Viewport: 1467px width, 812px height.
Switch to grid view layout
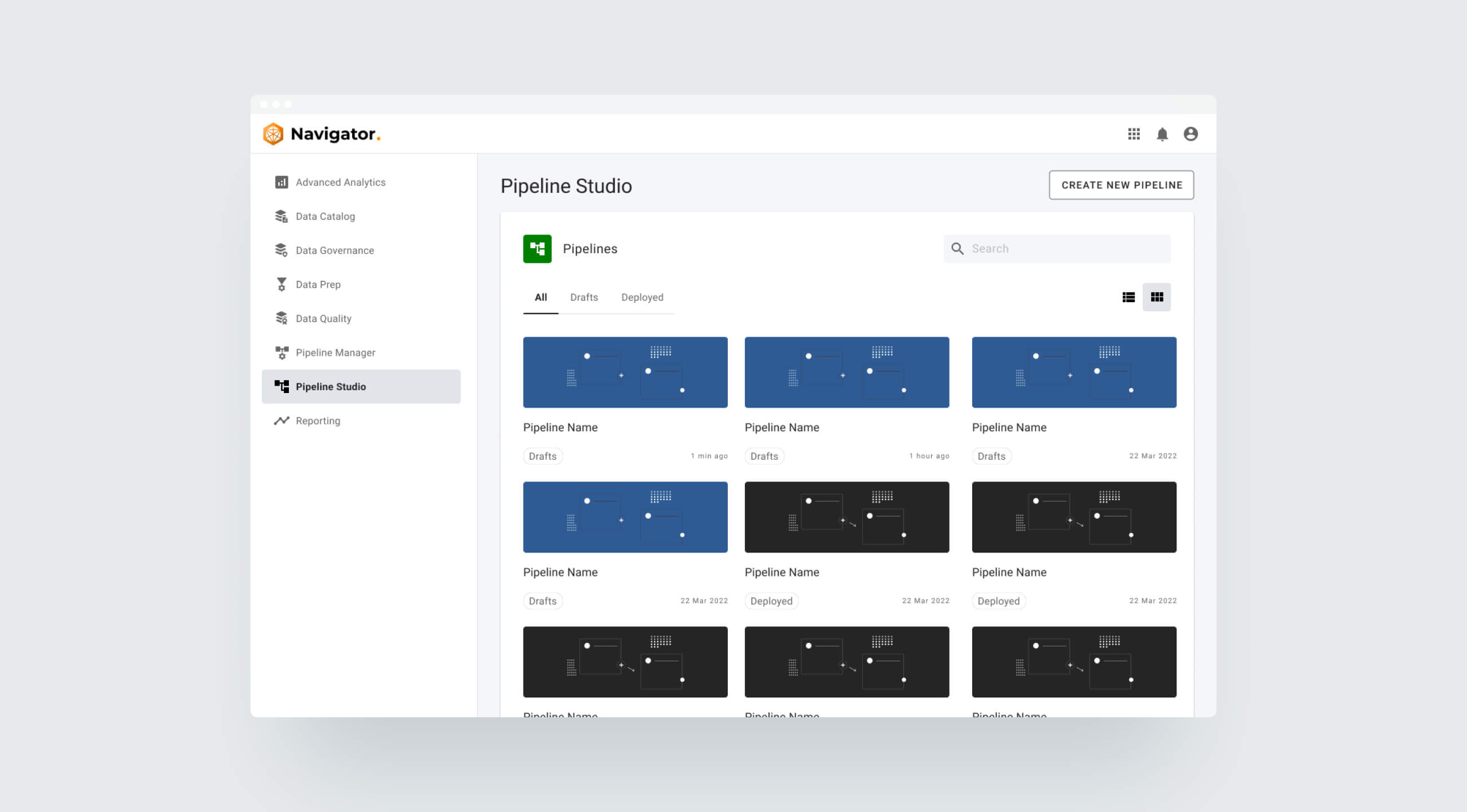[x=1157, y=297]
